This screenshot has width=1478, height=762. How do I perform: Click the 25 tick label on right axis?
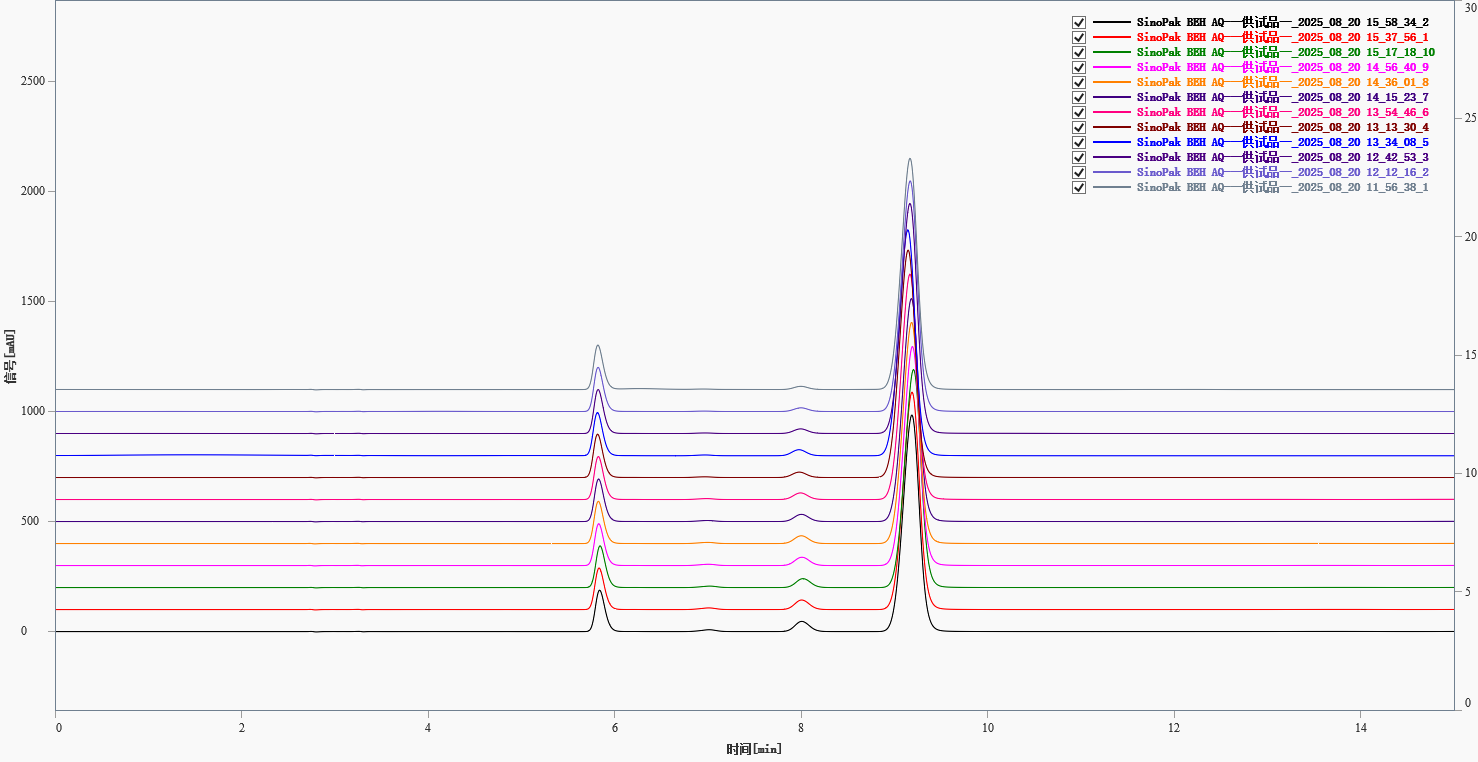pyautogui.click(x=1469, y=119)
